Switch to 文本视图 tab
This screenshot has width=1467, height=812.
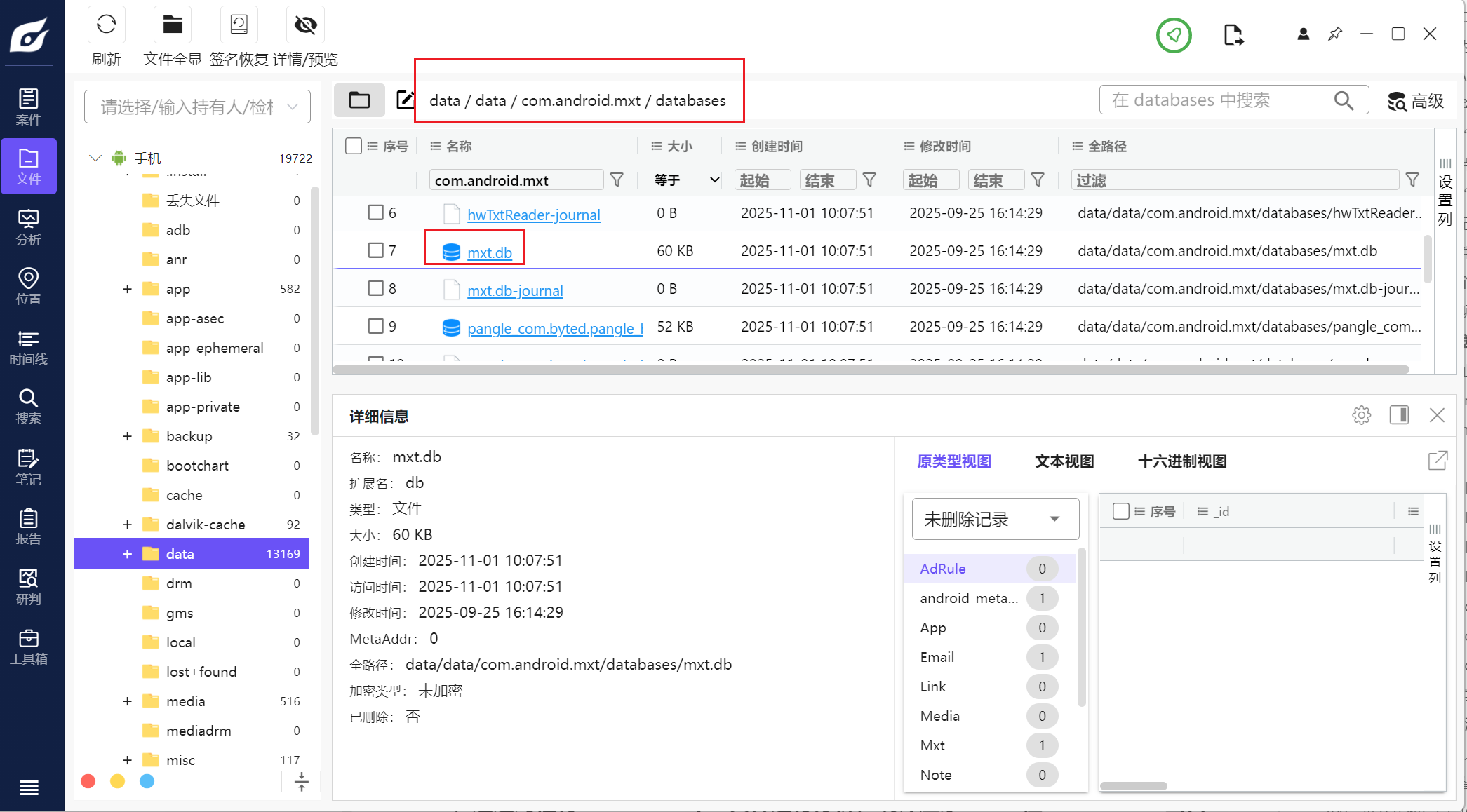click(1064, 461)
